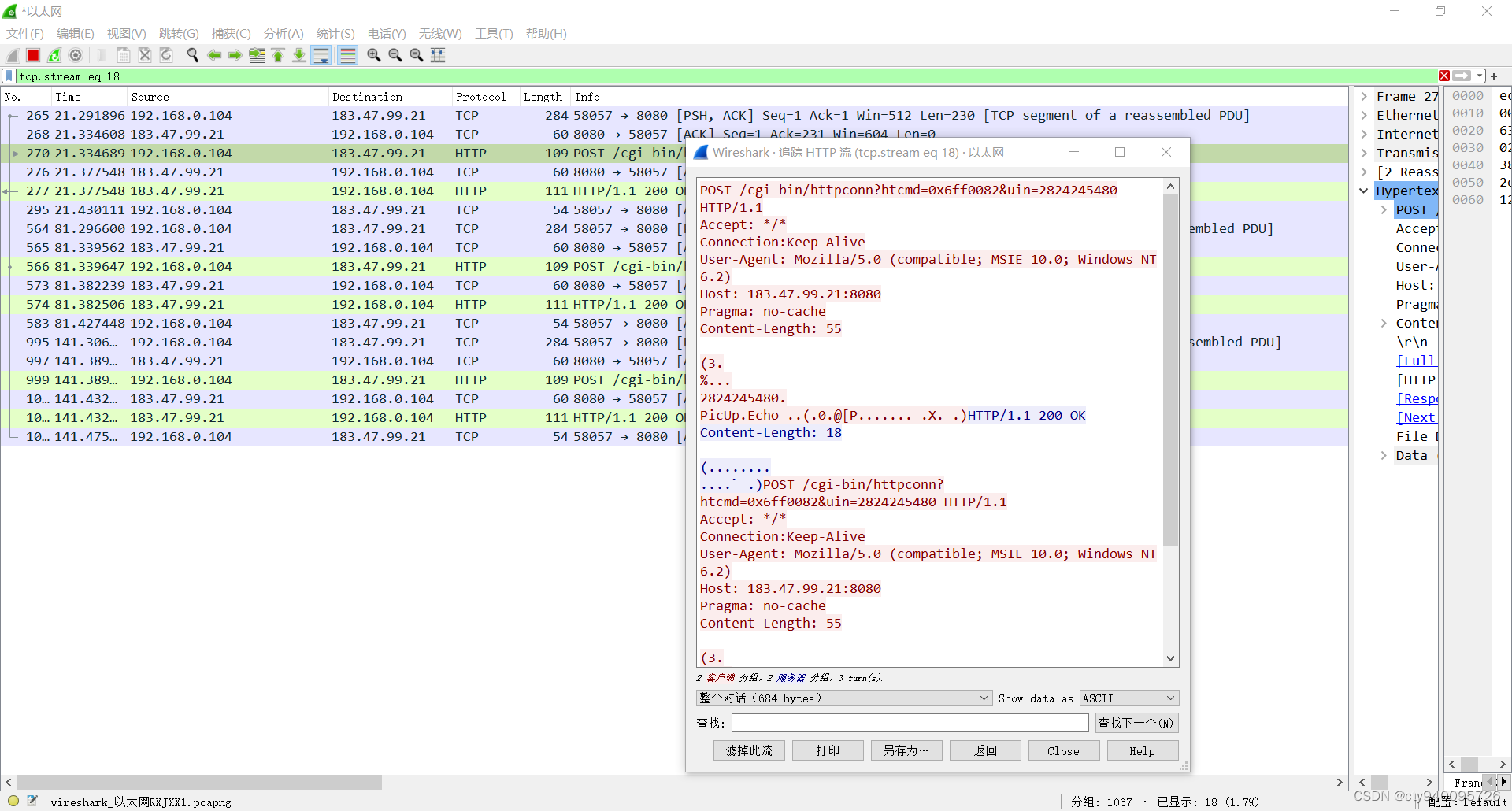
Task: Reset text to normal size
Action: 417,55
